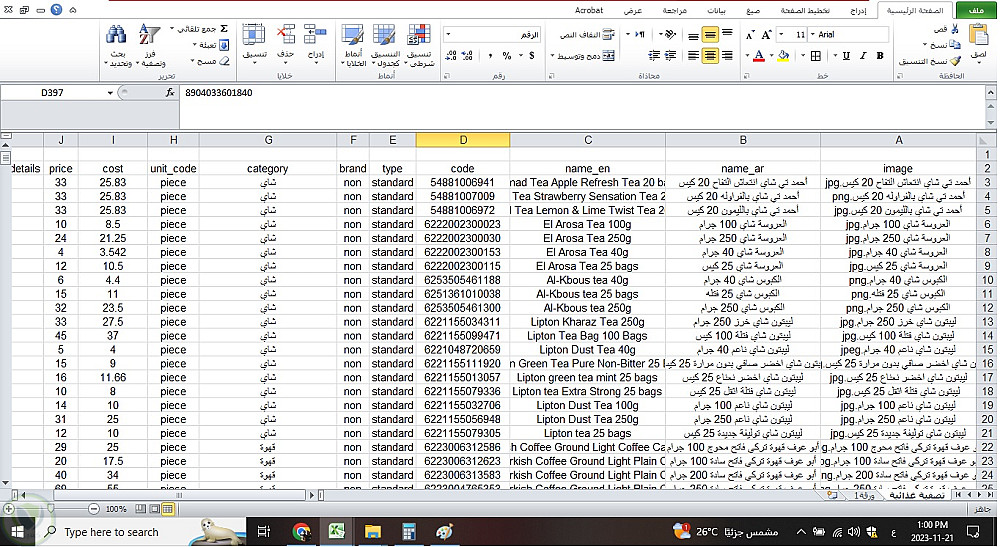Image resolution: width=1000 pixels, height=547 pixels.
Task: Open Sort and Filter (فرز وتصفية)
Action: 151,45
